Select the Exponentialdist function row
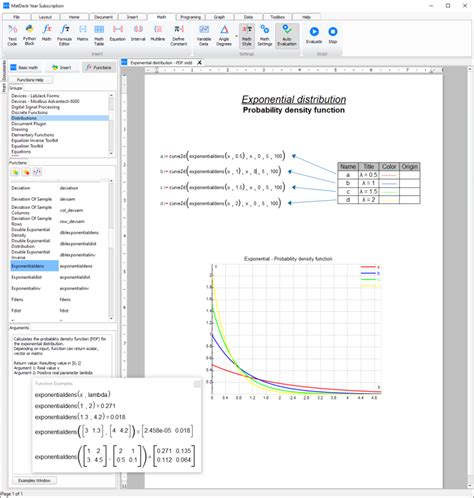Screen dimensions: 474x498 point(59,277)
